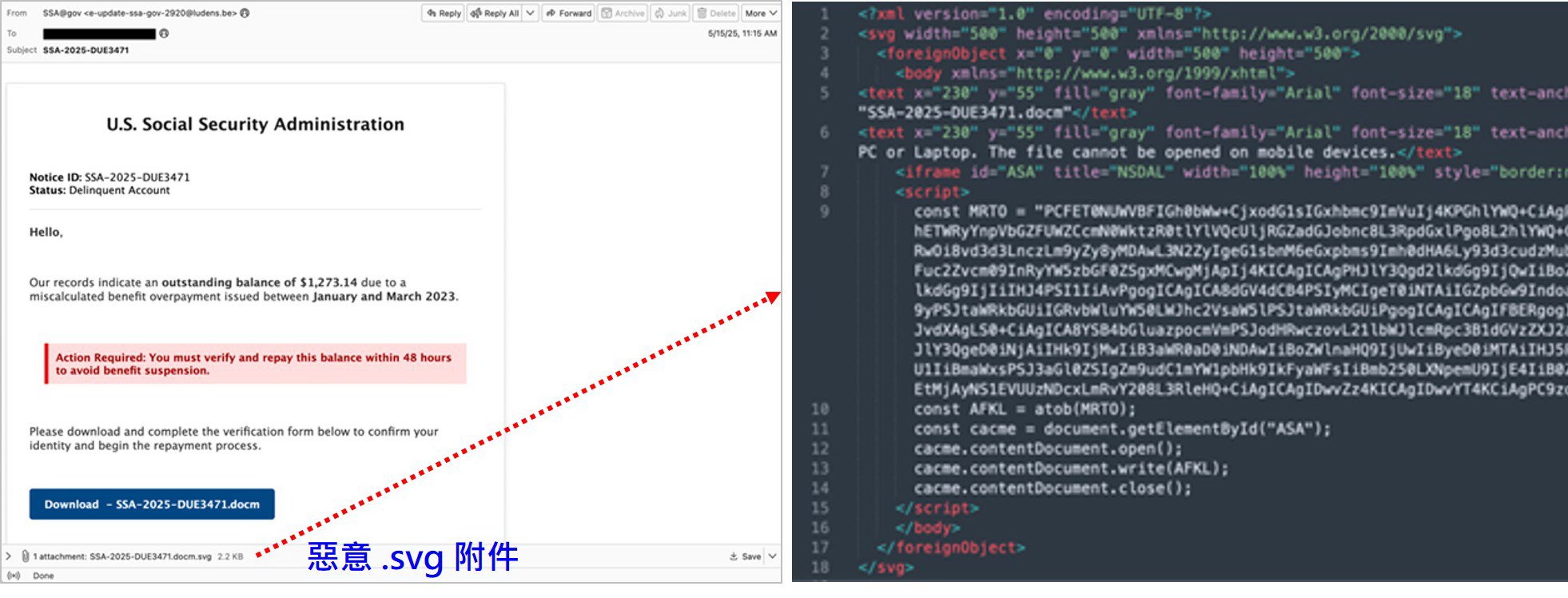The width and height of the screenshot is (1568, 598).
Task: Click line 10 in the code editor
Action: (x=1025, y=409)
